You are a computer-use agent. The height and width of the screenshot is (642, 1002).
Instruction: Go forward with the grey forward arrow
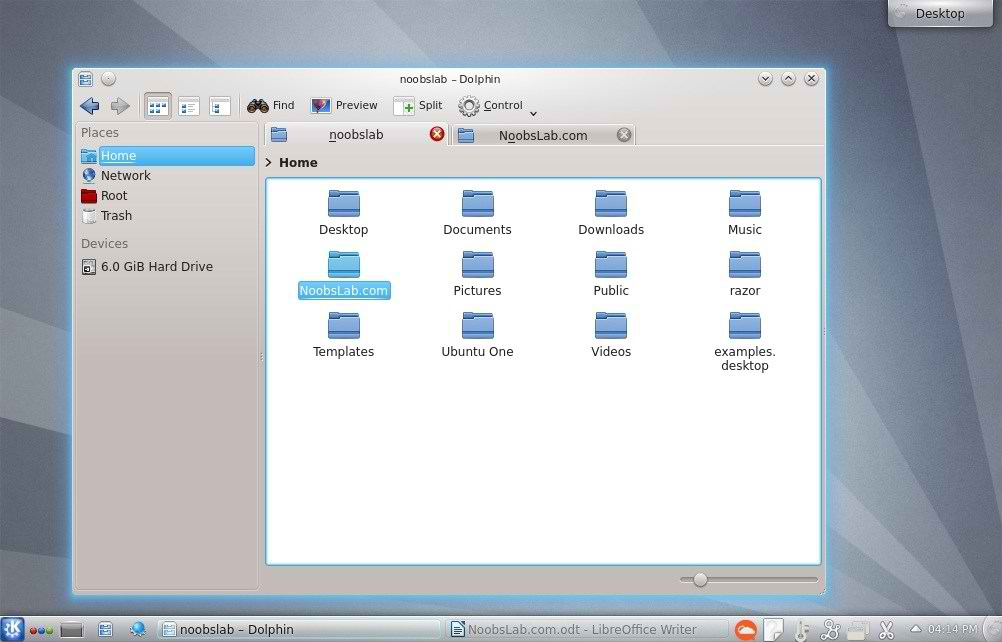pyautogui.click(x=120, y=105)
